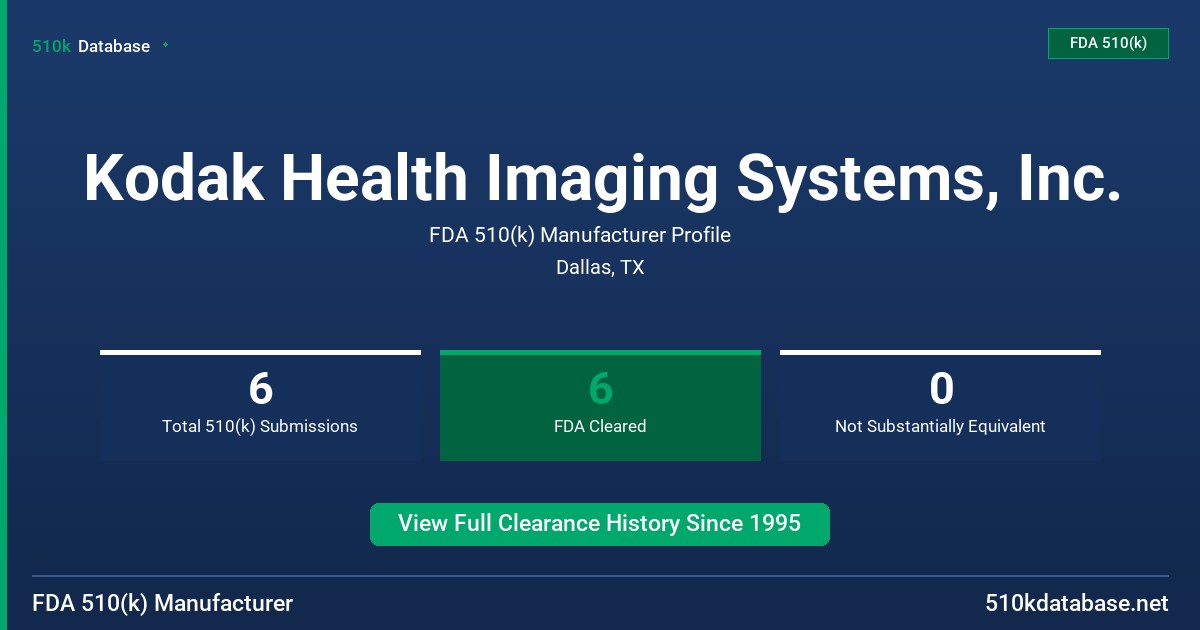Click the FDA 510(k) Manufacturer Profile subtitle

[580, 235]
